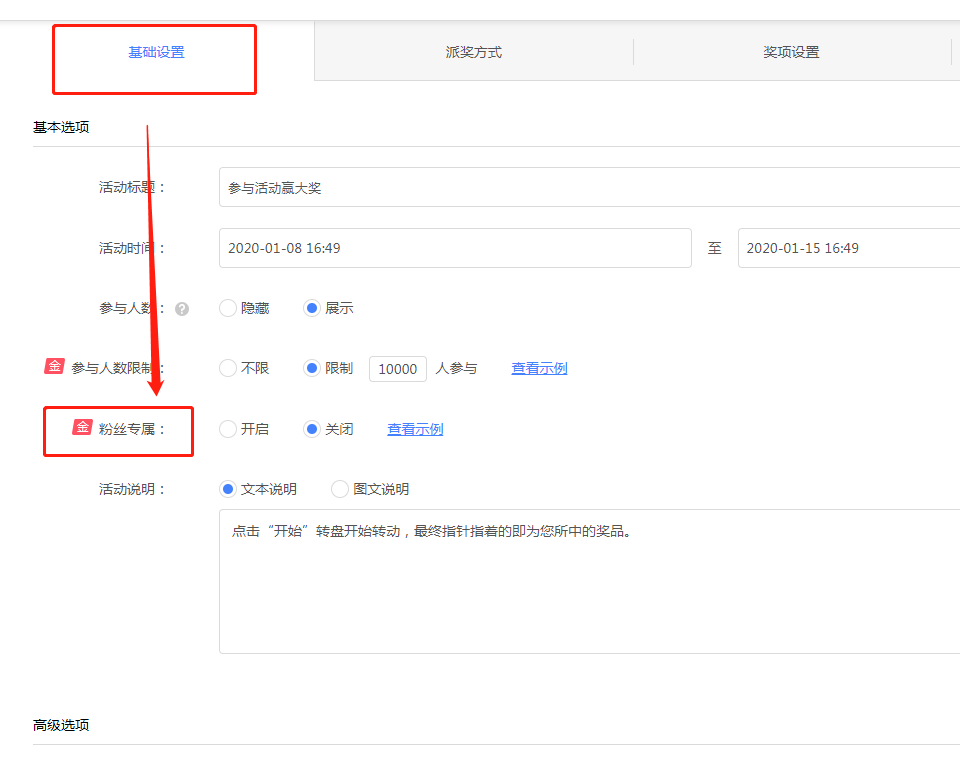The image size is (960, 764).
Task: Switch 活动说明 to 图文说明
Action: pos(340,489)
